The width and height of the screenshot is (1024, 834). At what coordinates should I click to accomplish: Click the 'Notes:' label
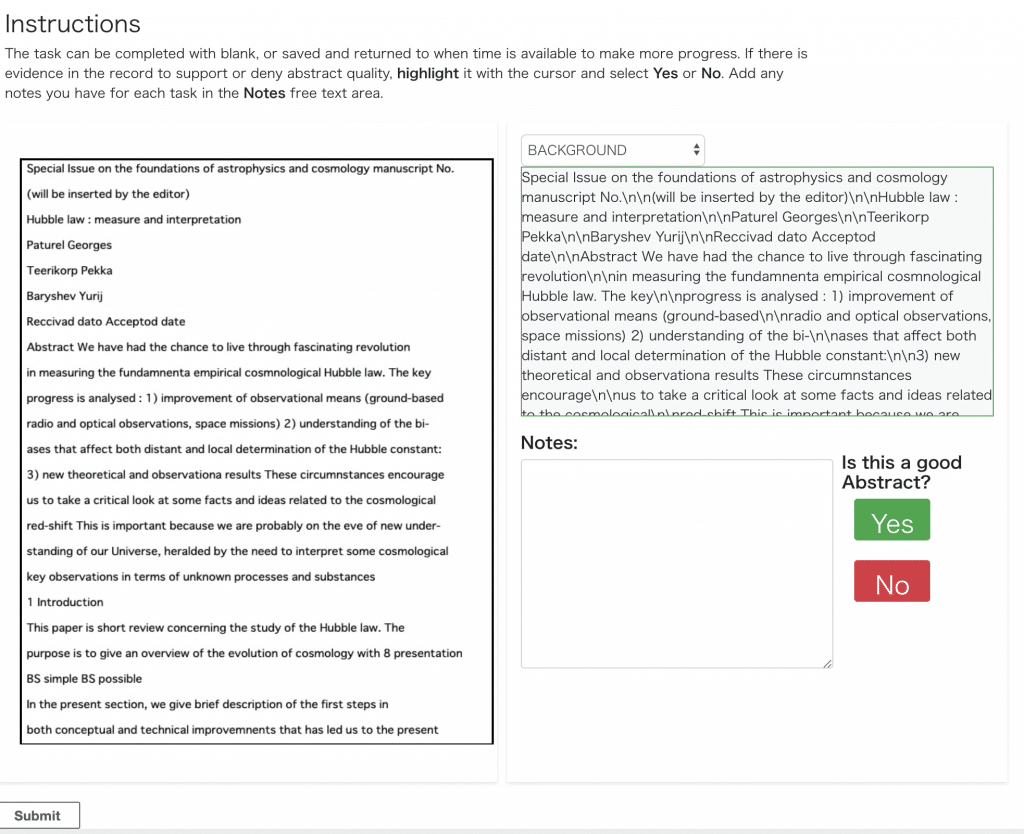coord(549,443)
